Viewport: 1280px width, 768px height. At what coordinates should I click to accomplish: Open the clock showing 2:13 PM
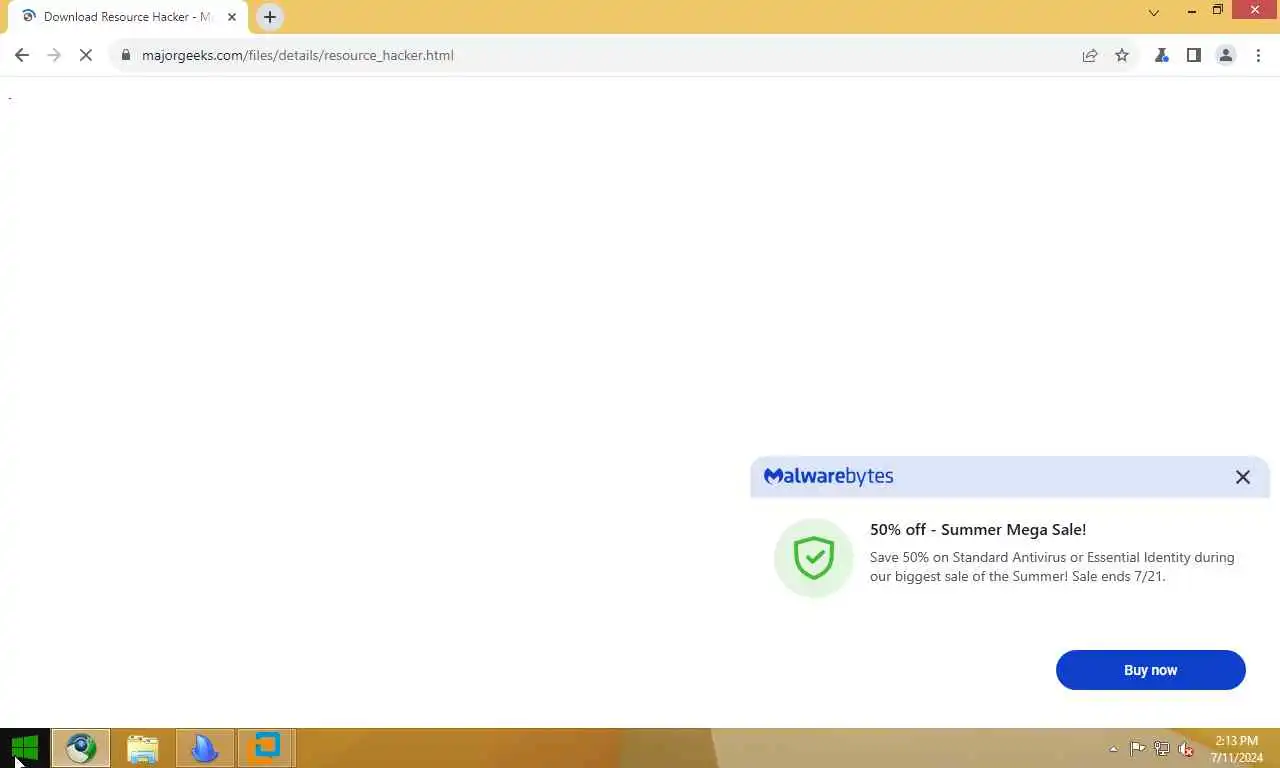click(1236, 749)
